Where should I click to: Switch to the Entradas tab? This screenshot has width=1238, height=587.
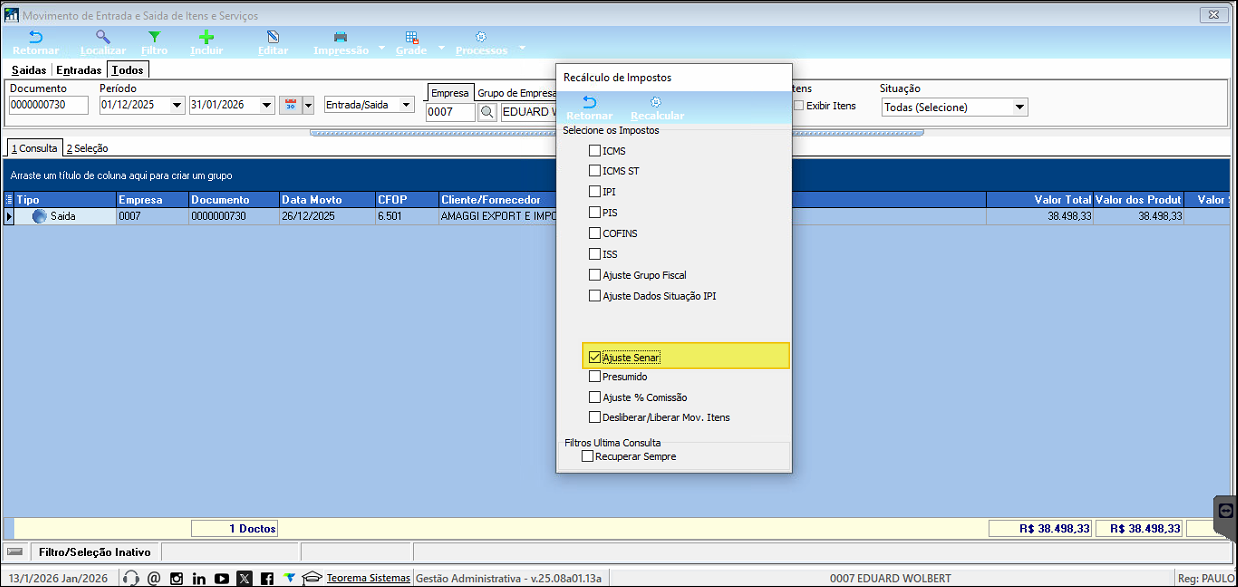79,70
